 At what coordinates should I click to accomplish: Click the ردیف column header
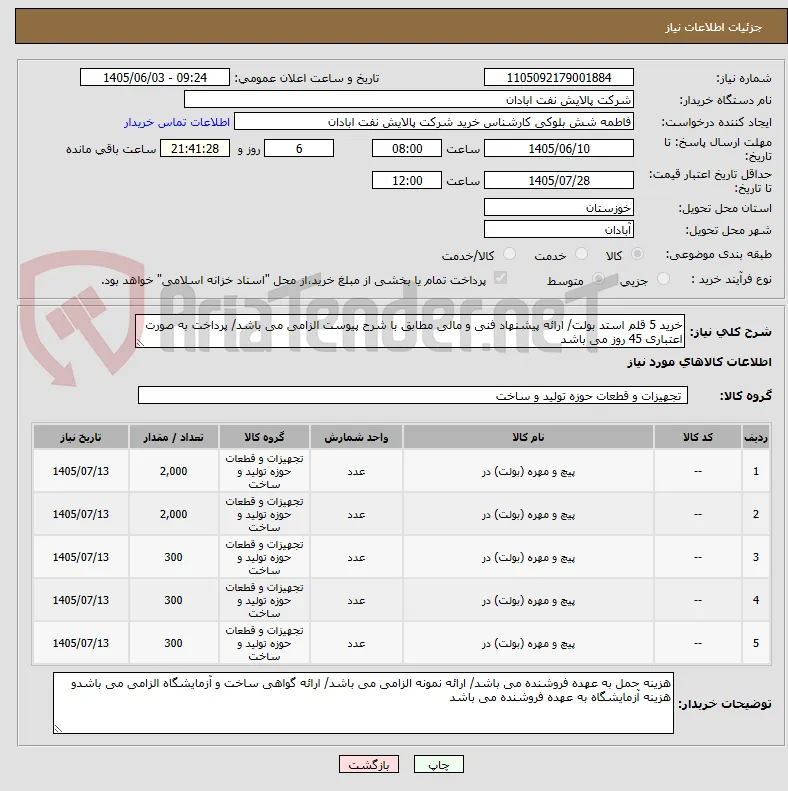click(x=756, y=437)
